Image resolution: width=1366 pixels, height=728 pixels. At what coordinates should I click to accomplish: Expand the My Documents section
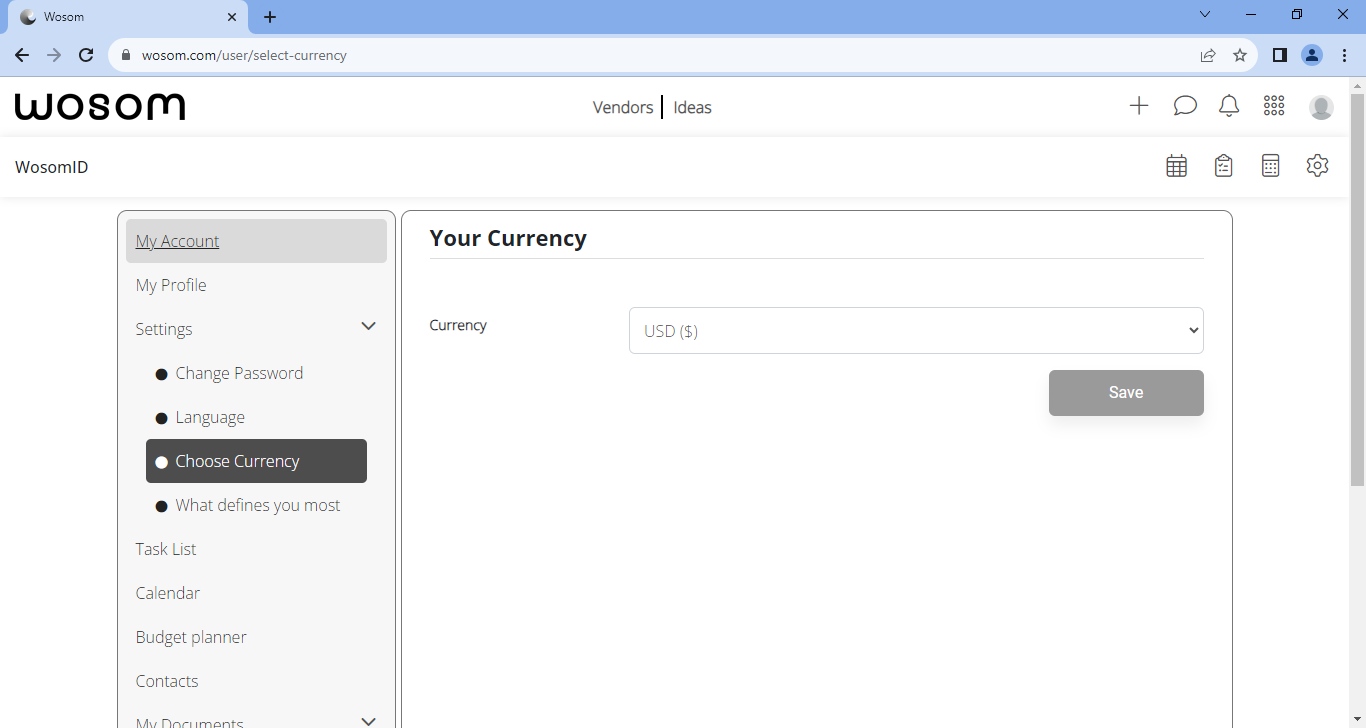click(x=368, y=719)
